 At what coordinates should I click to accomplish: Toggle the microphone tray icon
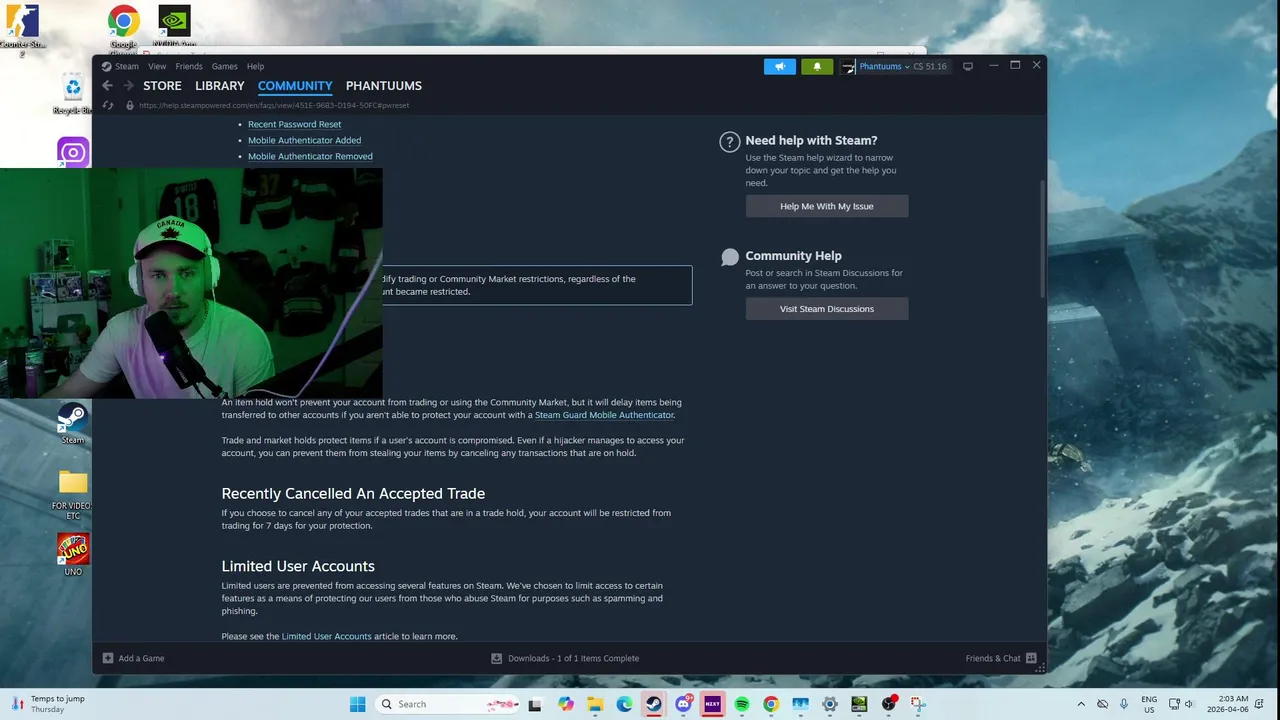click(x=1124, y=704)
